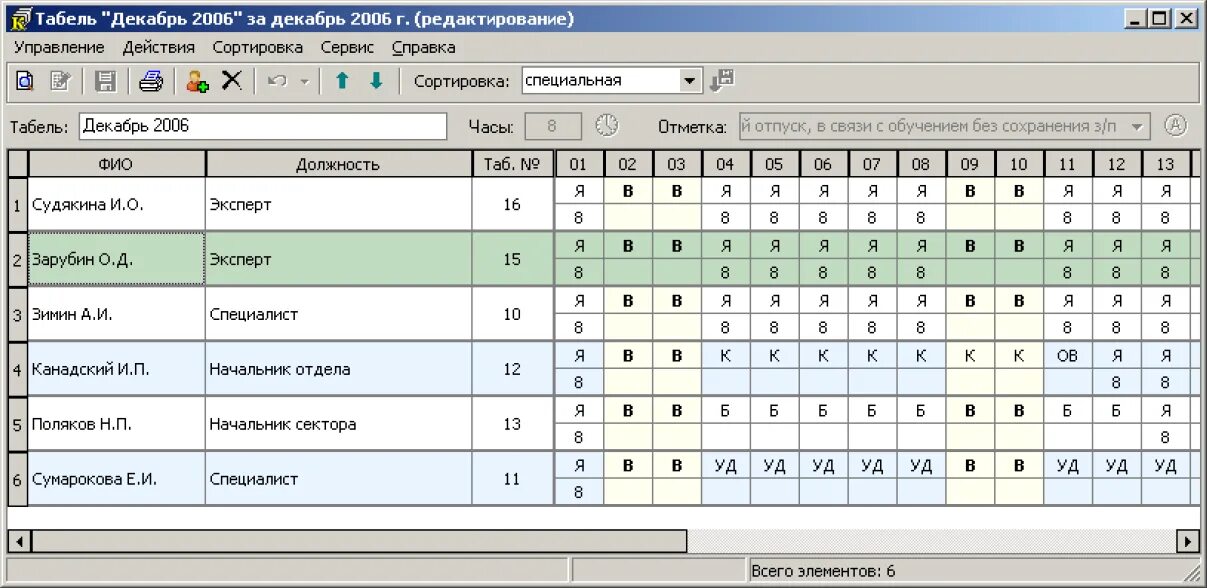Click the Табель name field 'Декабрь 2006'
Screen dimensions: 1207x588
point(262,126)
